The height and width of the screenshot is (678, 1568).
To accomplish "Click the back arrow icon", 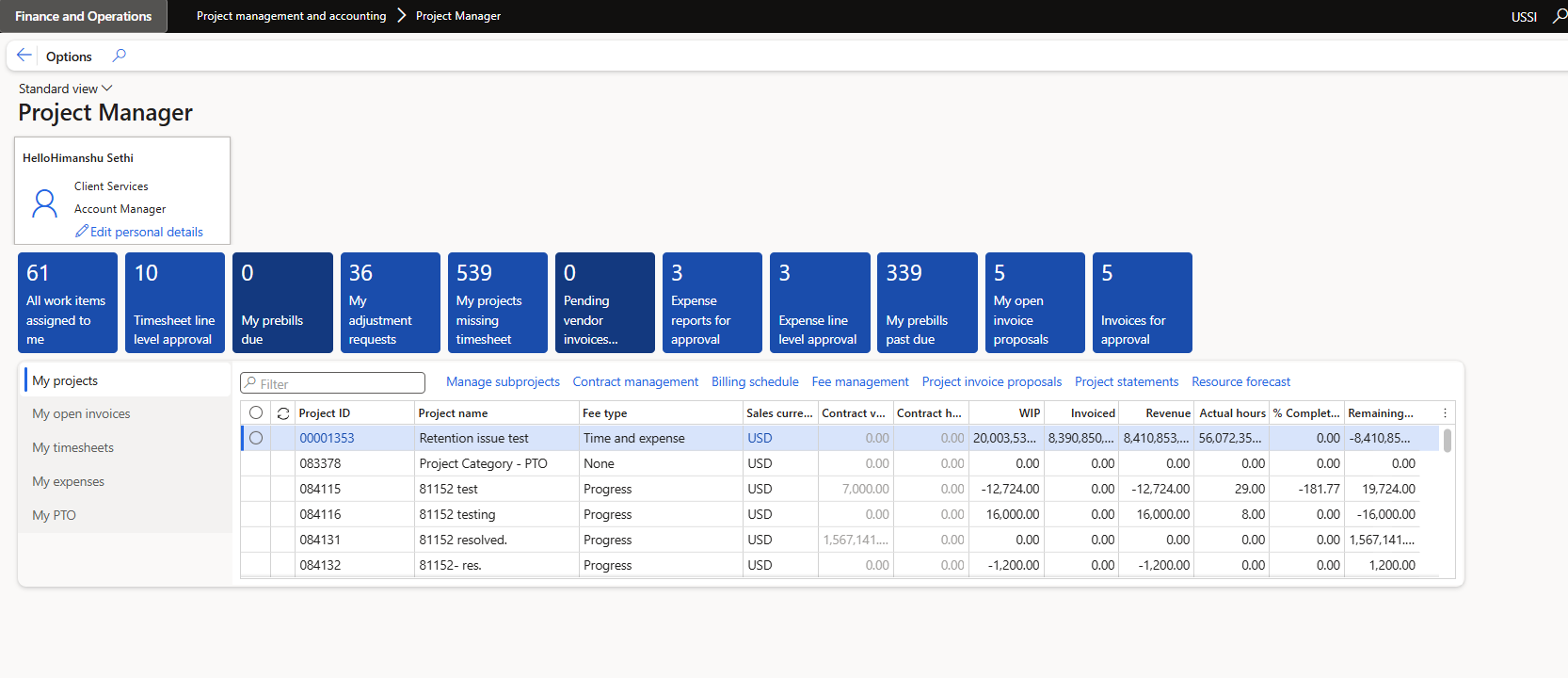I will click(24, 56).
